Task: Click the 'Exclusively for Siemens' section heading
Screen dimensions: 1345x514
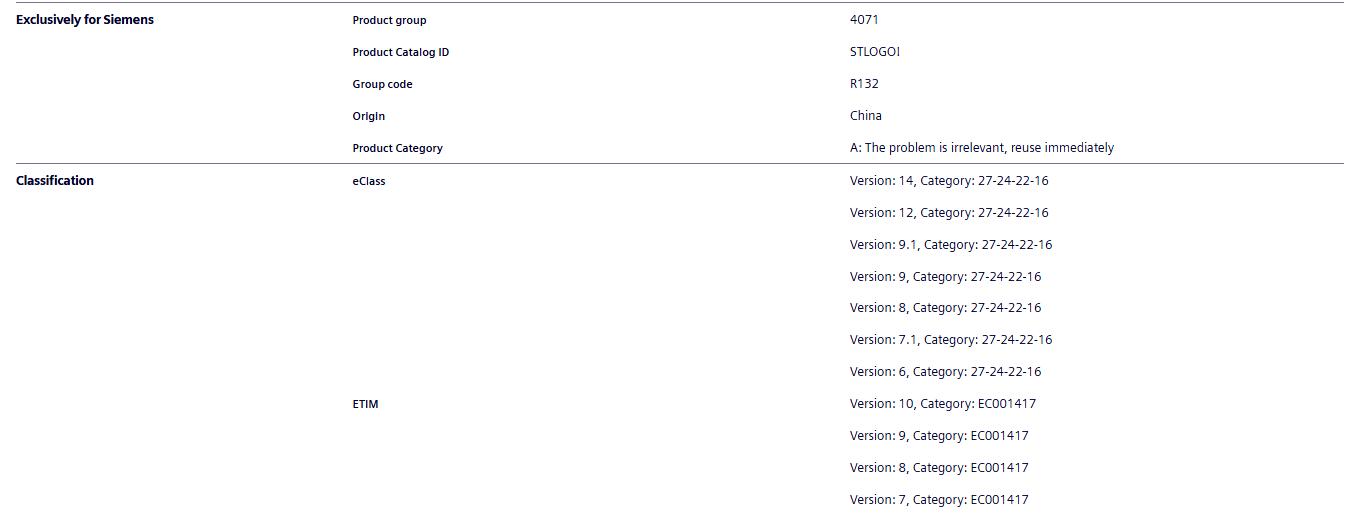Action: click(85, 20)
